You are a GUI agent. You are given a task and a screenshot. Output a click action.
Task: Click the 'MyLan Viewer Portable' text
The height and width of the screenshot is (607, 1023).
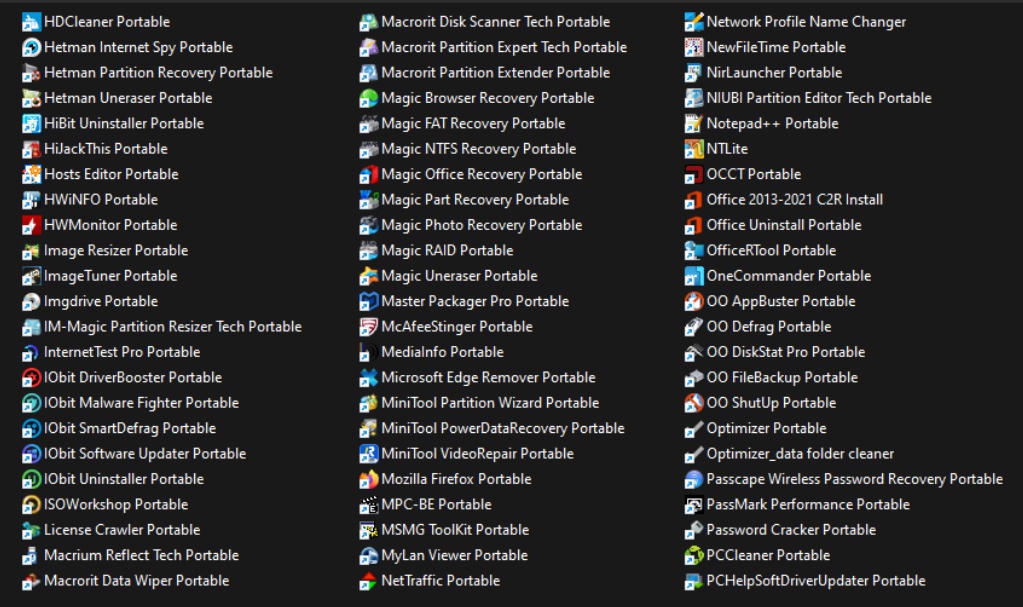[454, 555]
